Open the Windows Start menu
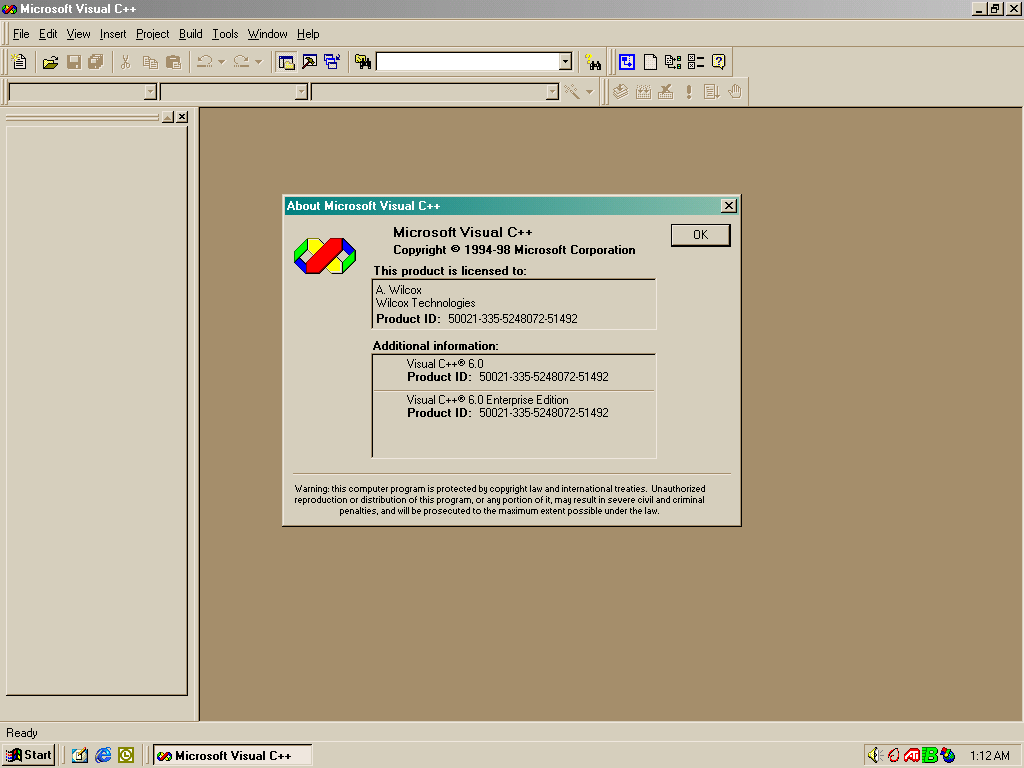1024x768 pixels. pos(29,755)
